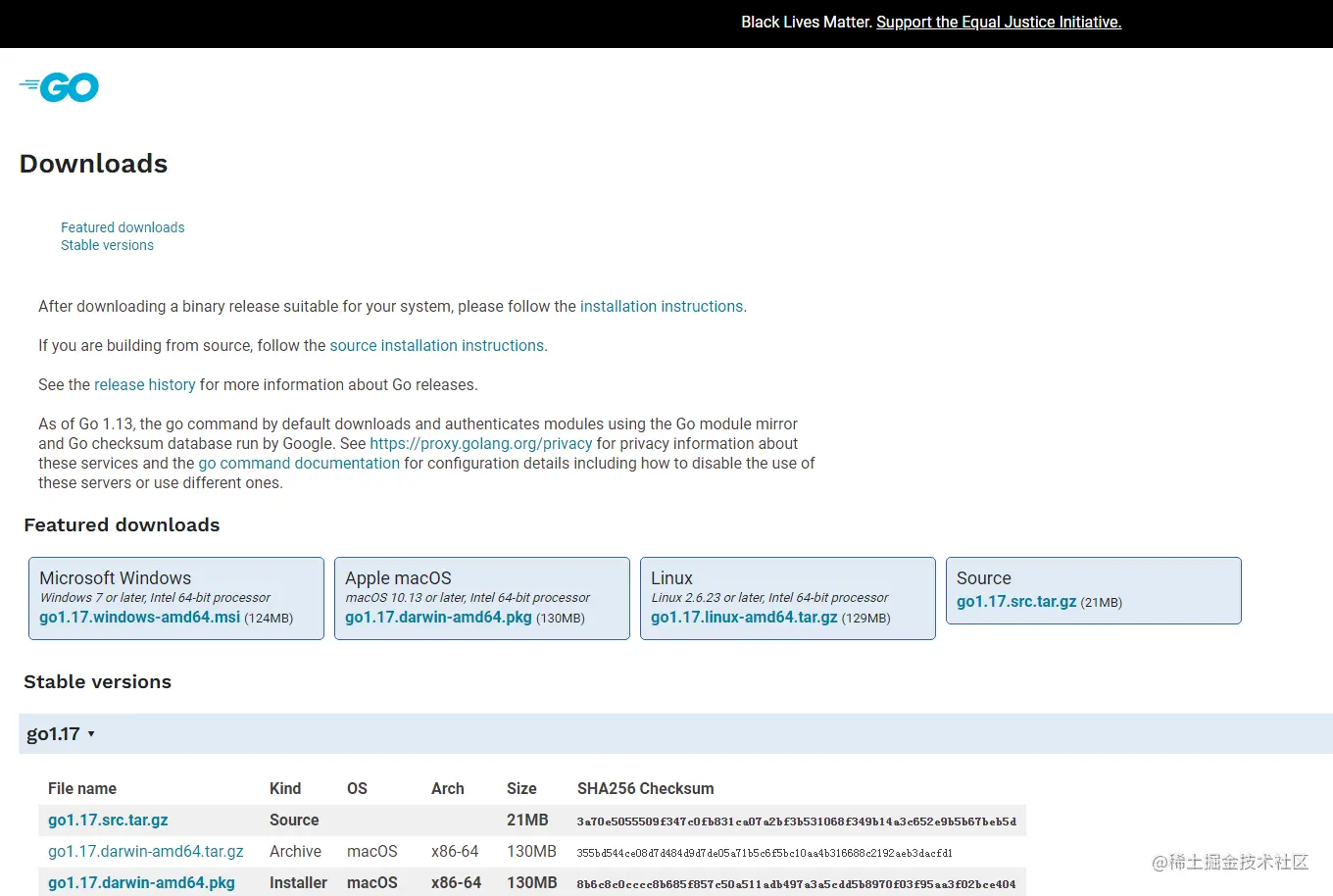Screen dimensions: 1333x896
Task: Download go1.17.linux-amd64.tar.gz featured file
Action: pyautogui.click(x=744, y=618)
